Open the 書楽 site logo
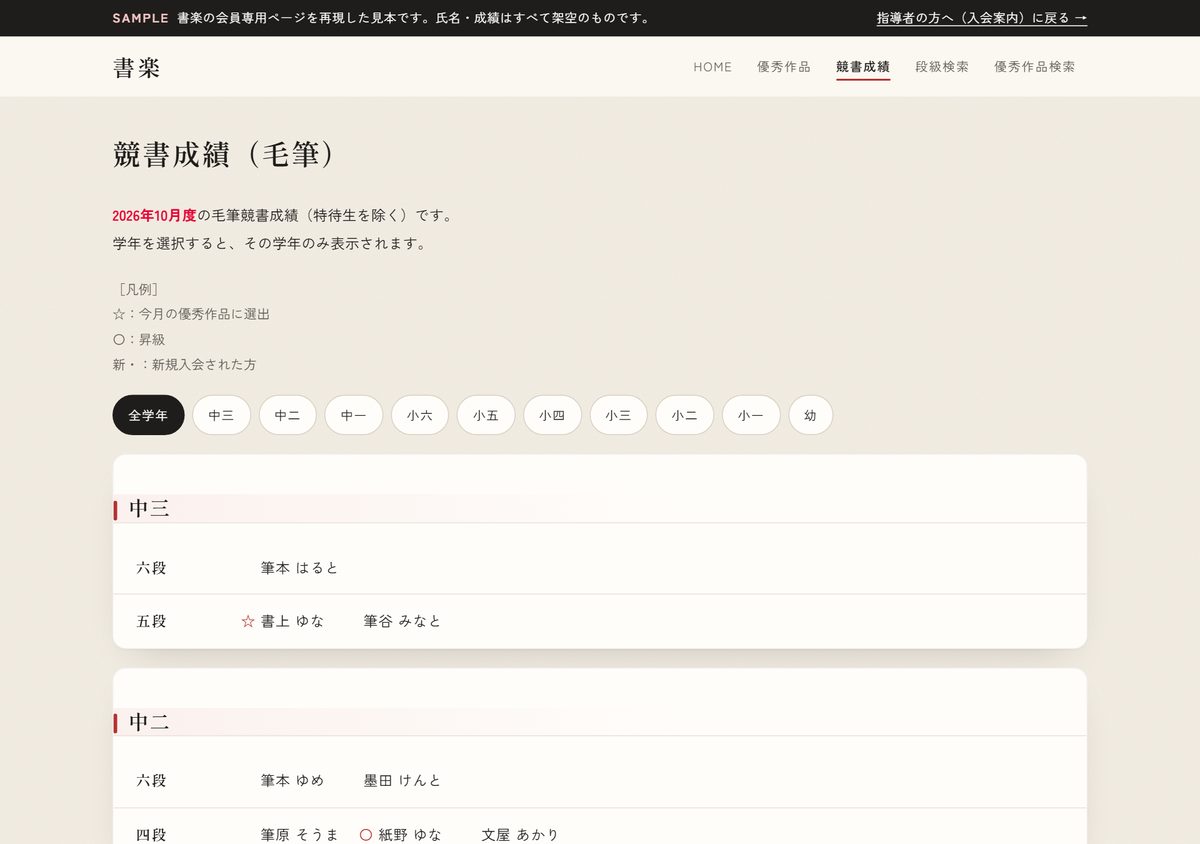Screen dimensions: 1200x844 [x=136, y=67]
